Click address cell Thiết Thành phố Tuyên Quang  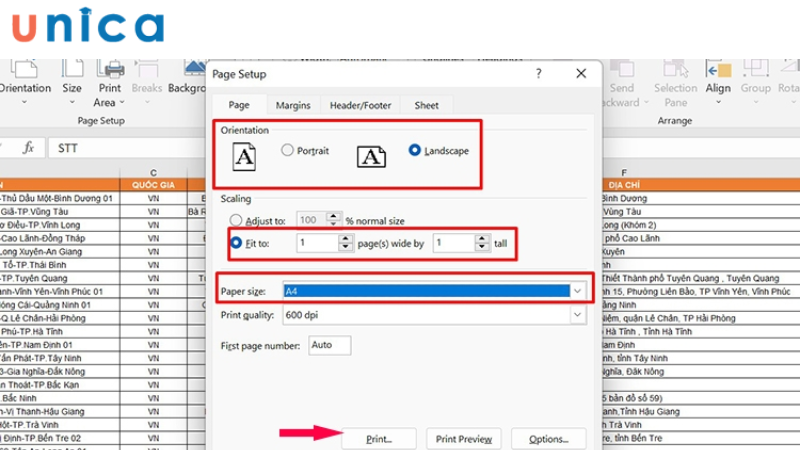[x=702, y=278]
